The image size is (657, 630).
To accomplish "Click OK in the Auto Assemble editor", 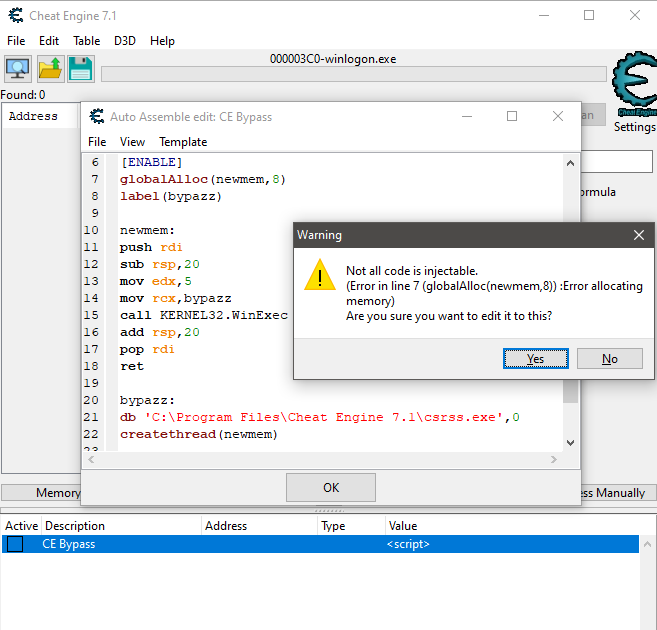I will point(331,488).
